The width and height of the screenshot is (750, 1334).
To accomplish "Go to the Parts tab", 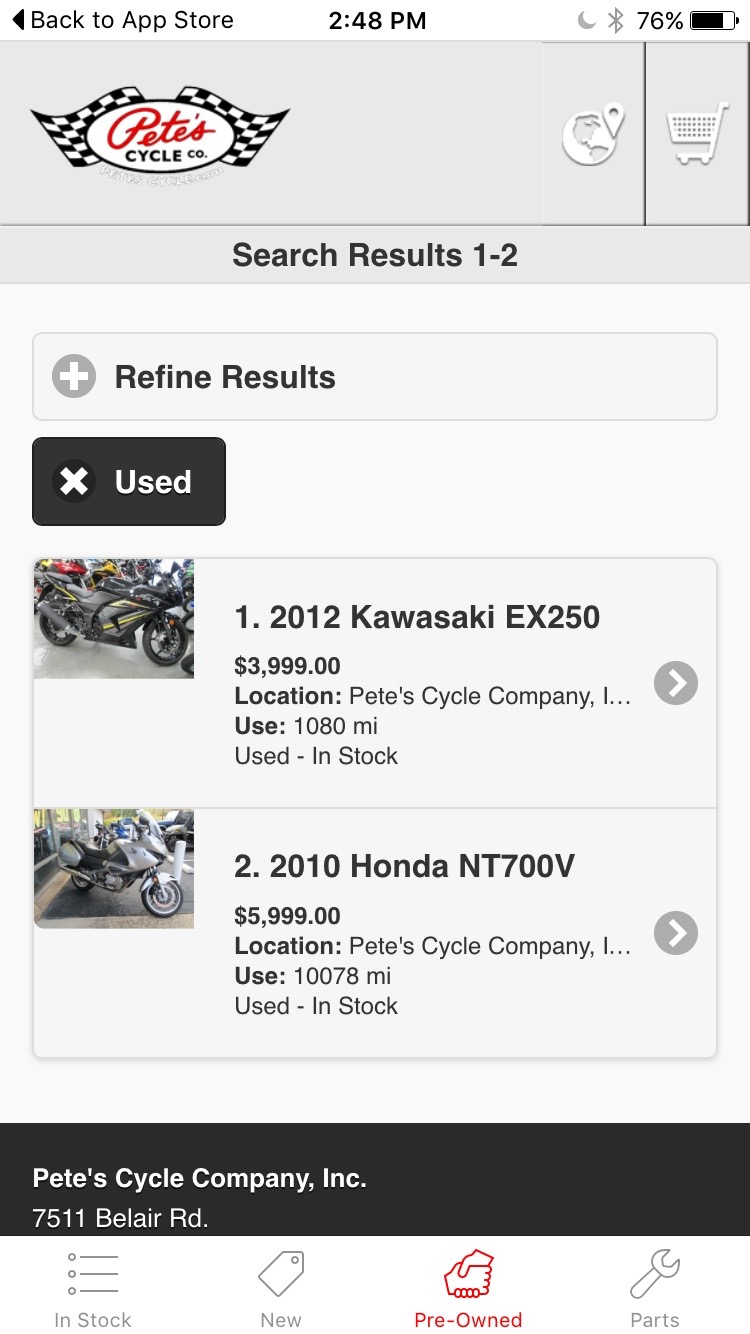I will coord(655,1289).
